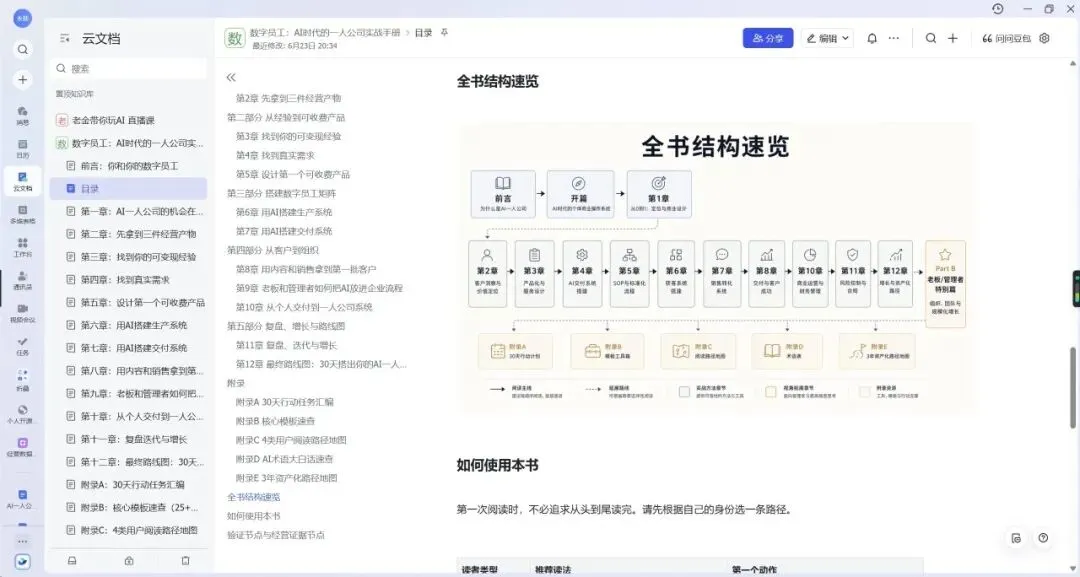The image size is (1080, 577).
Task: Jump to 如何使用本书 in the outline
Action: tap(253, 516)
